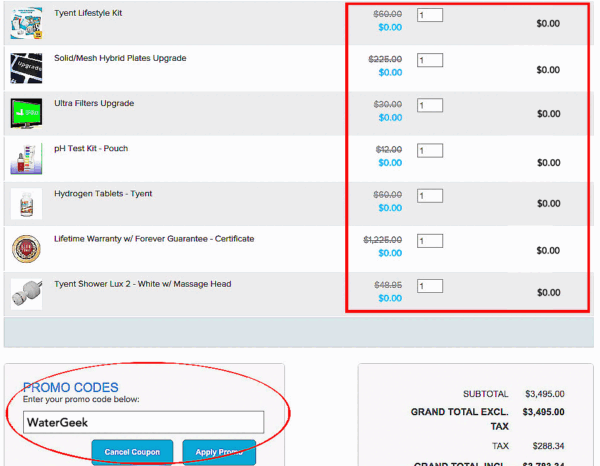Image resolution: width=600 pixels, height=466 pixels.
Task: Focus quantity field for Lifetime Warranty
Action: [x=430, y=241]
